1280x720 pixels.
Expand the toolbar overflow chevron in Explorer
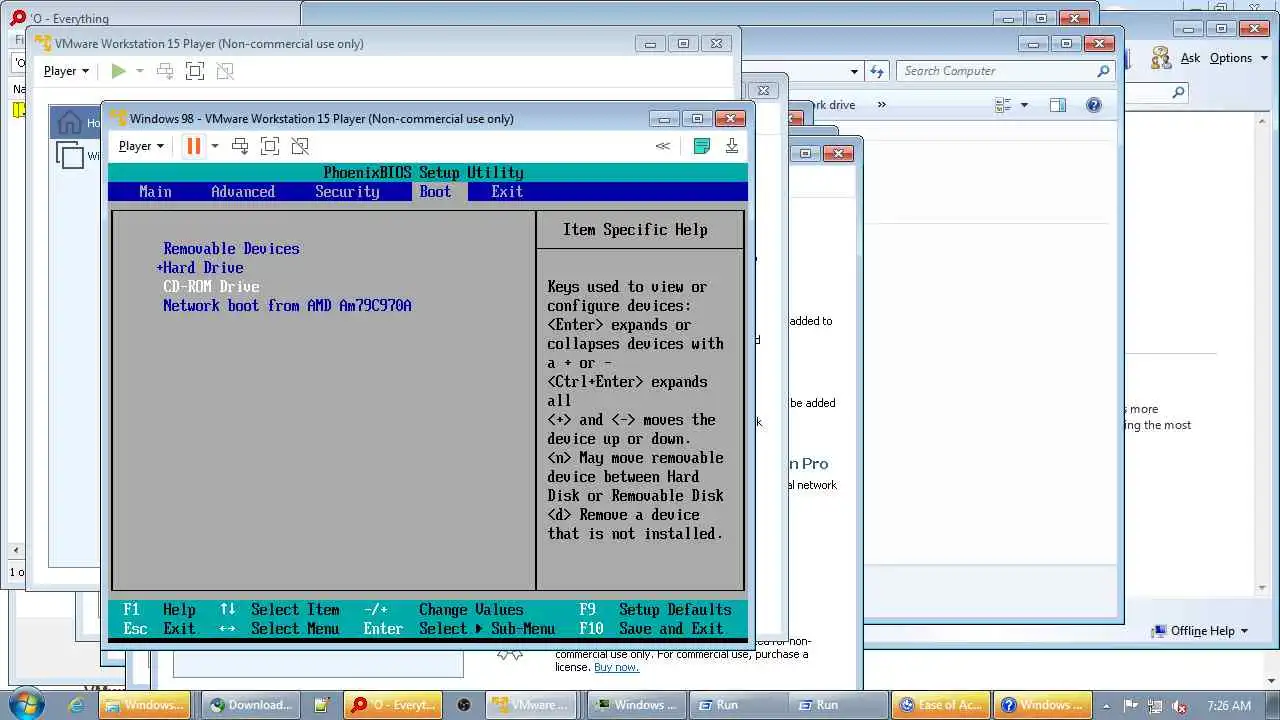[881, 104]
